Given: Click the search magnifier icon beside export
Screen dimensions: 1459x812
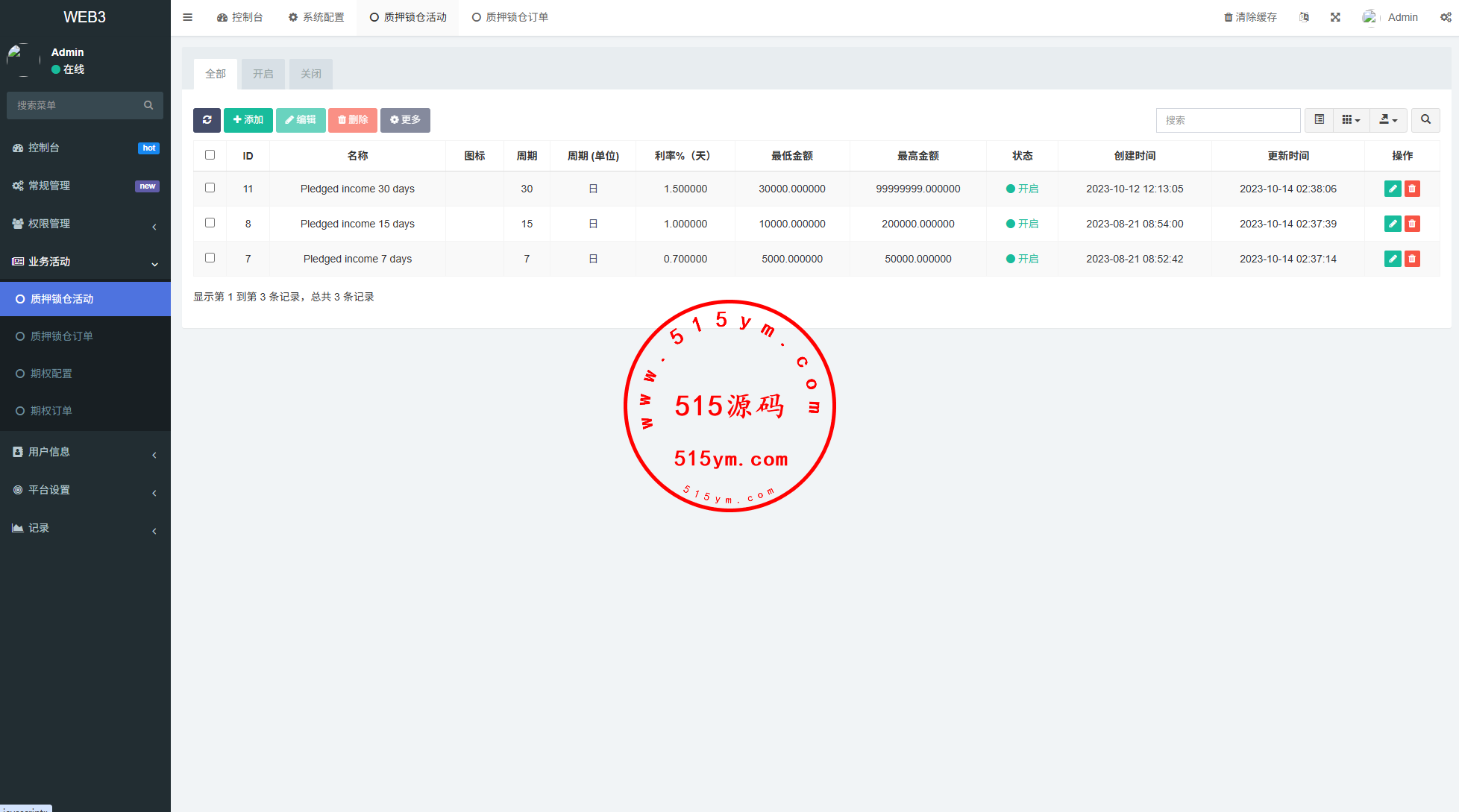Looking at the screenshot, I should [1425, 120].
